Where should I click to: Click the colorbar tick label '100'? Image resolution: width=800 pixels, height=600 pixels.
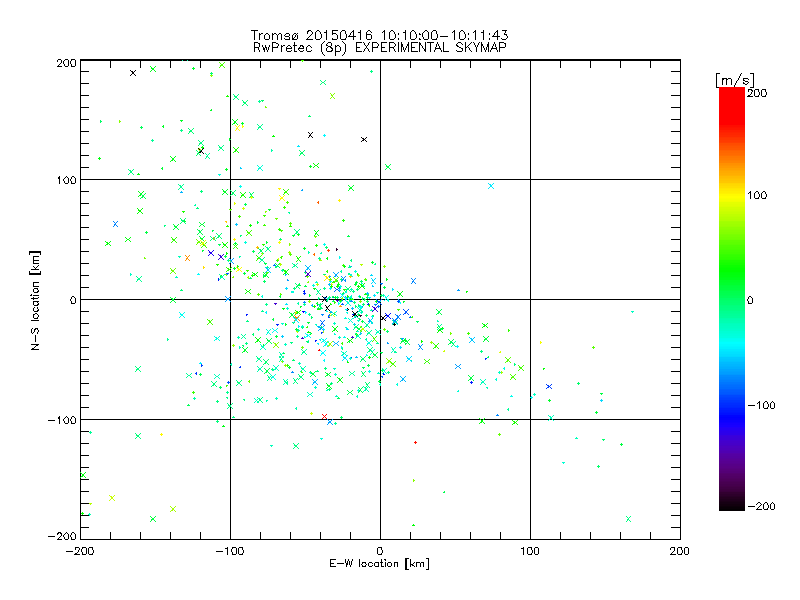[x=757, y=195]
